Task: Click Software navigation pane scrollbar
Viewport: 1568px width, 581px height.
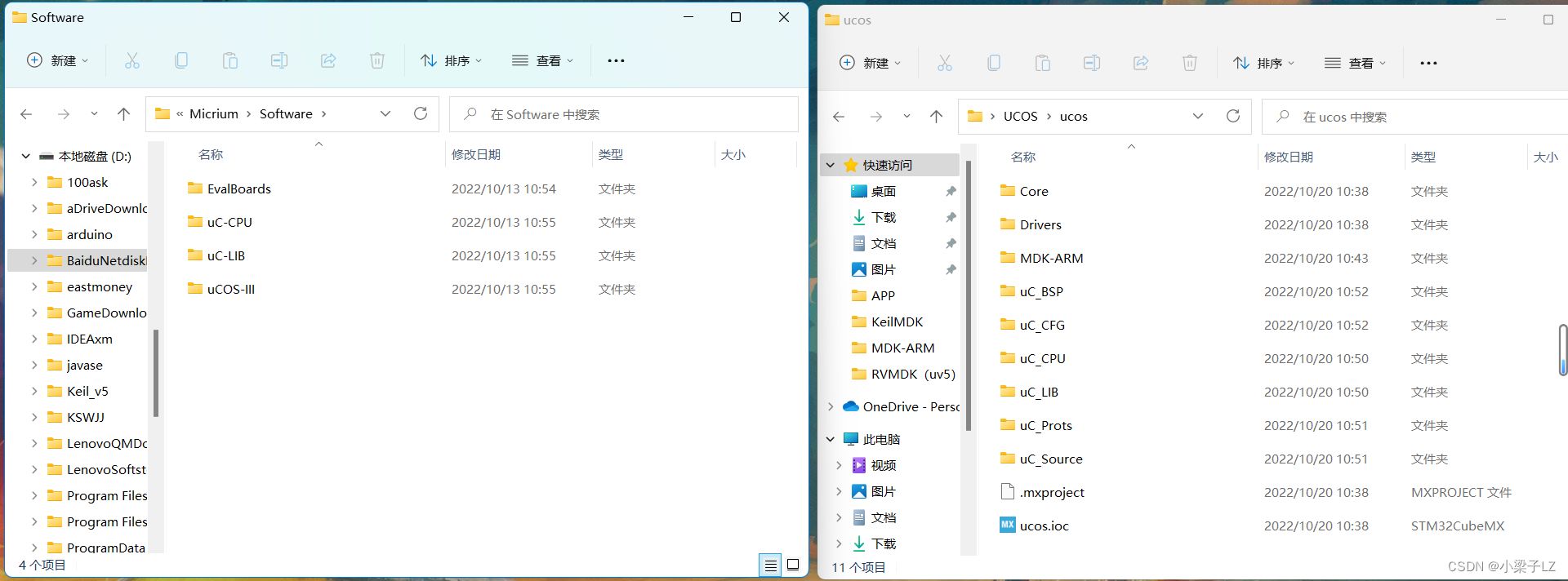Action: tap(155, 373)
